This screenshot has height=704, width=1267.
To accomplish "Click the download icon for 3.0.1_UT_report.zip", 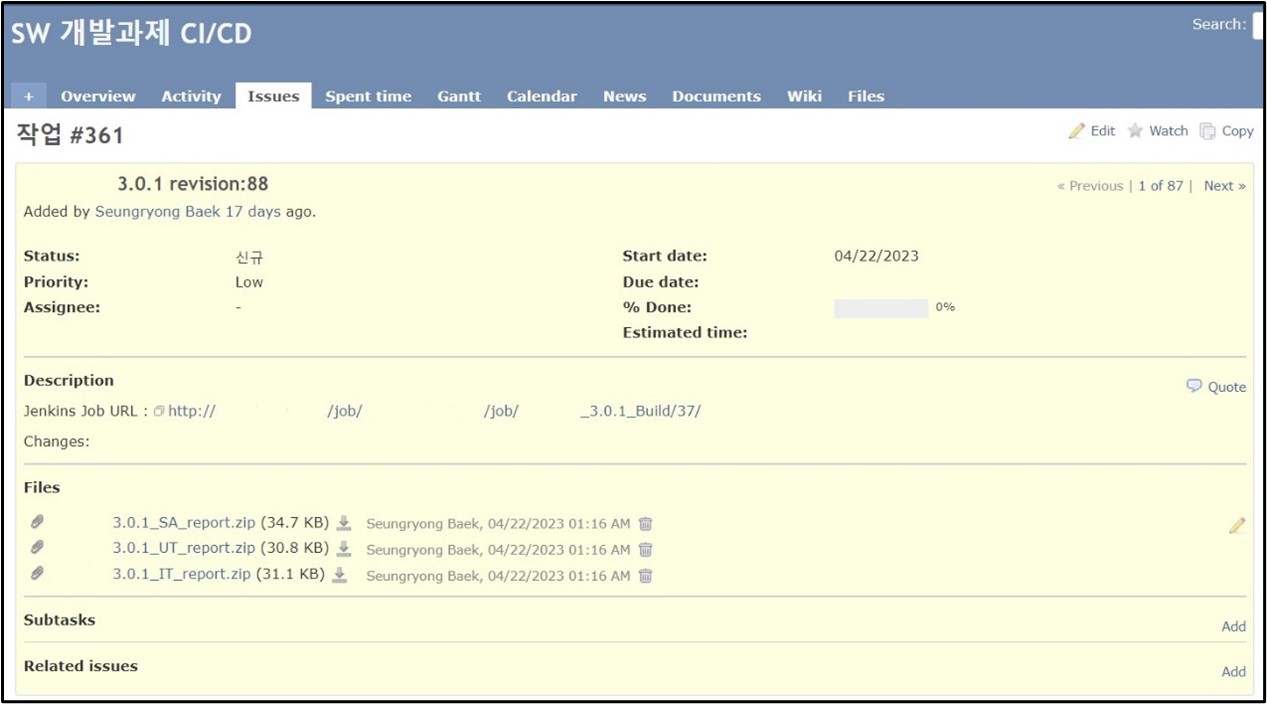I will click(x=344, y=549).
